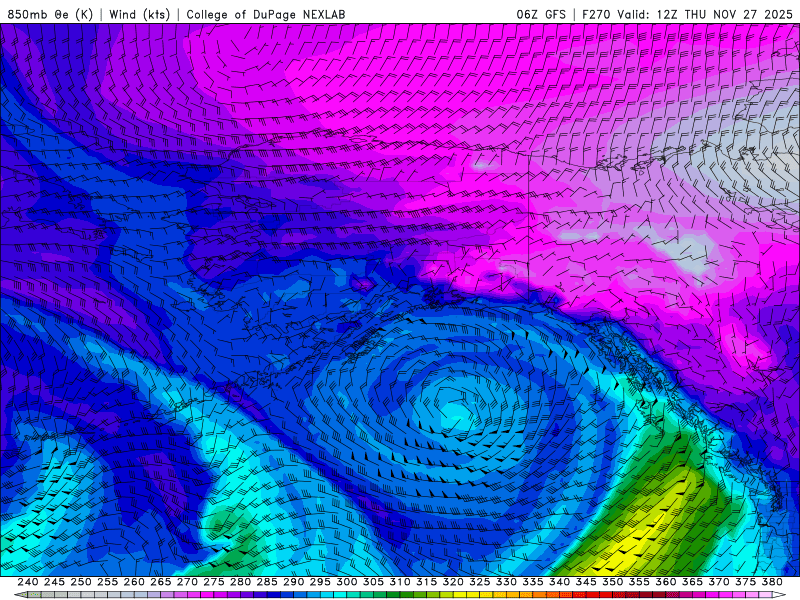
Task: Choose the 315 legend label
Action: [x=426, y=582]
